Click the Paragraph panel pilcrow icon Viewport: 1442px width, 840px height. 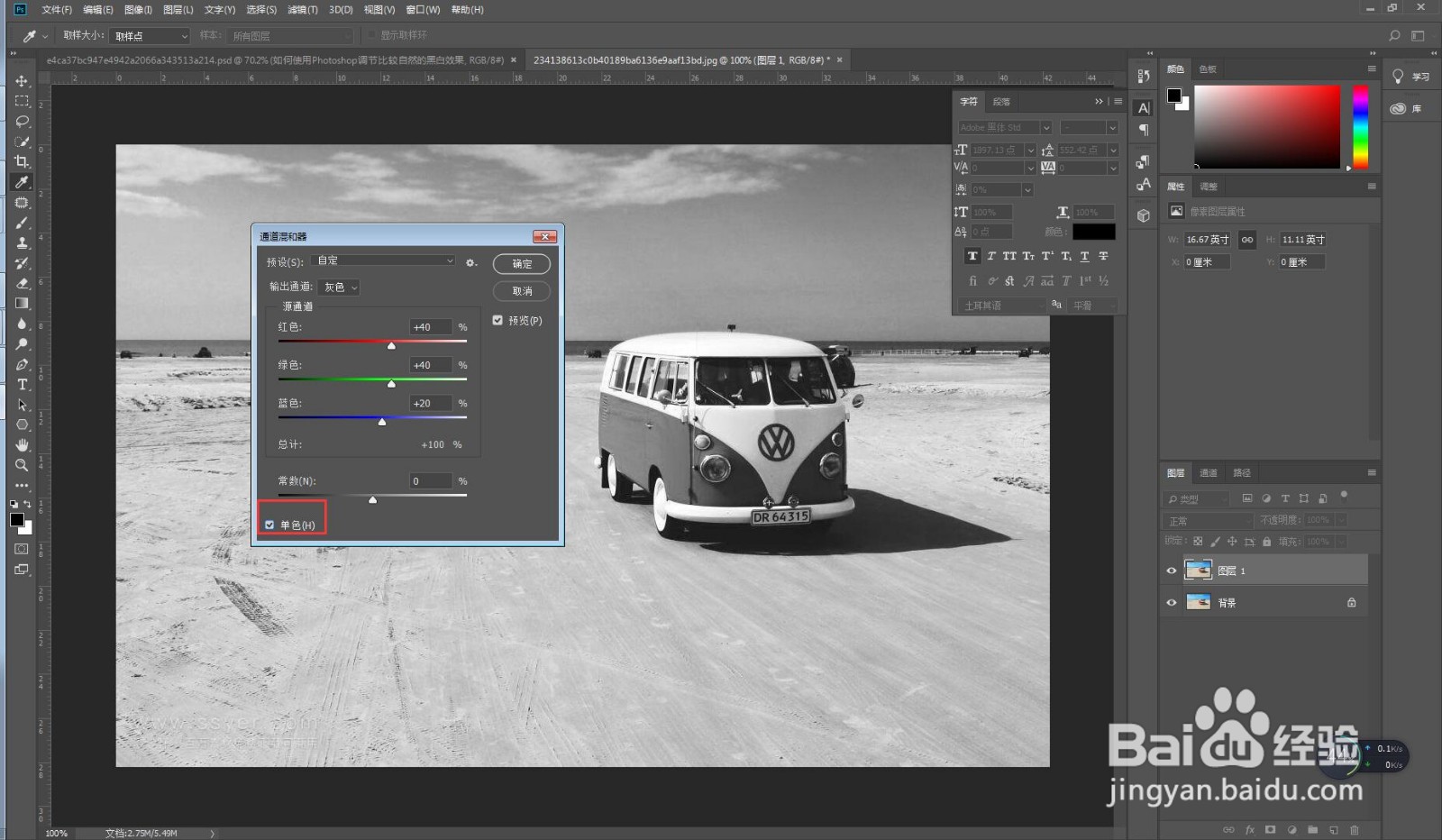(1143, 130)
